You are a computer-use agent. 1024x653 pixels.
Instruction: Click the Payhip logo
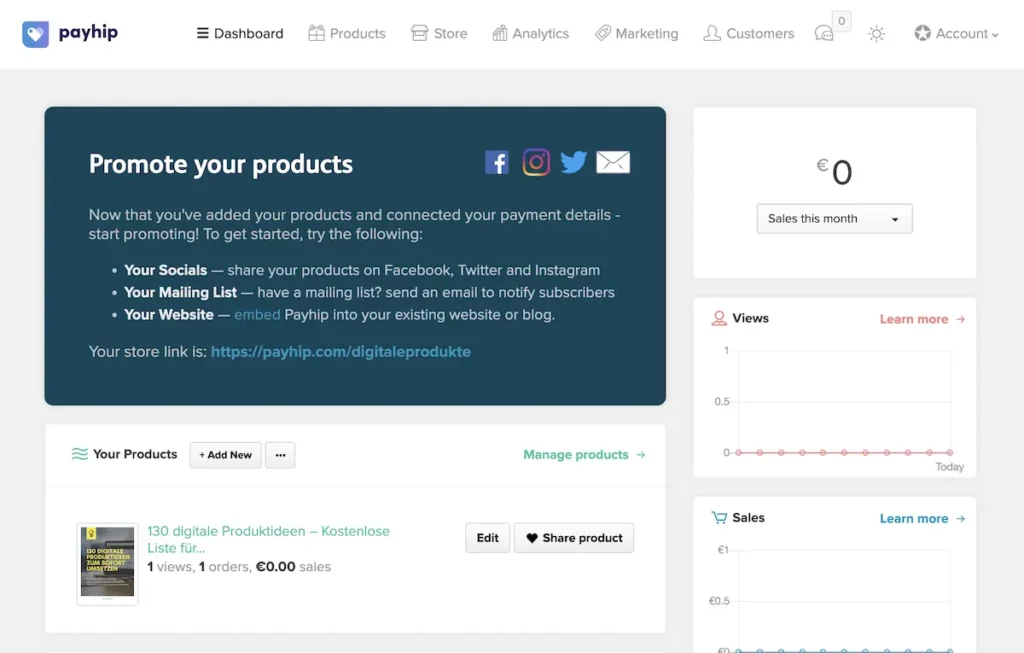pos(68,33)
